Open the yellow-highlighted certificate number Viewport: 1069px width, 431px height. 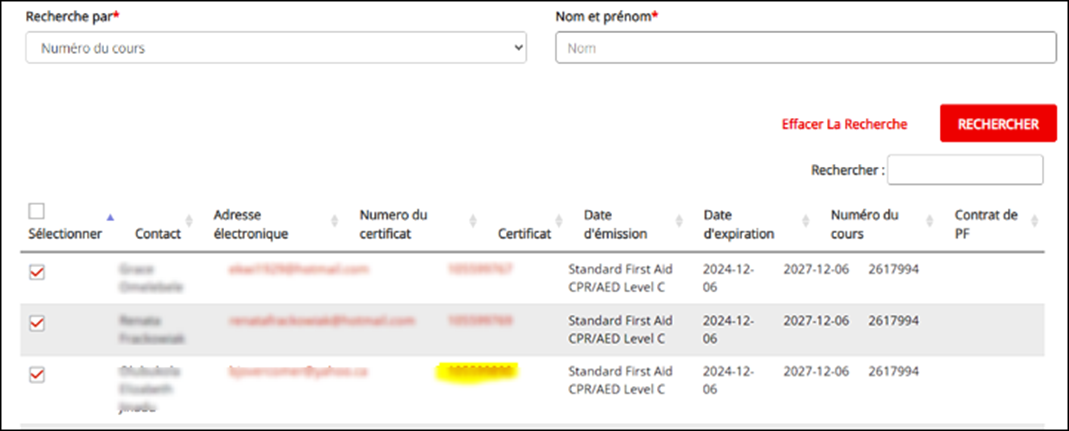478,372
